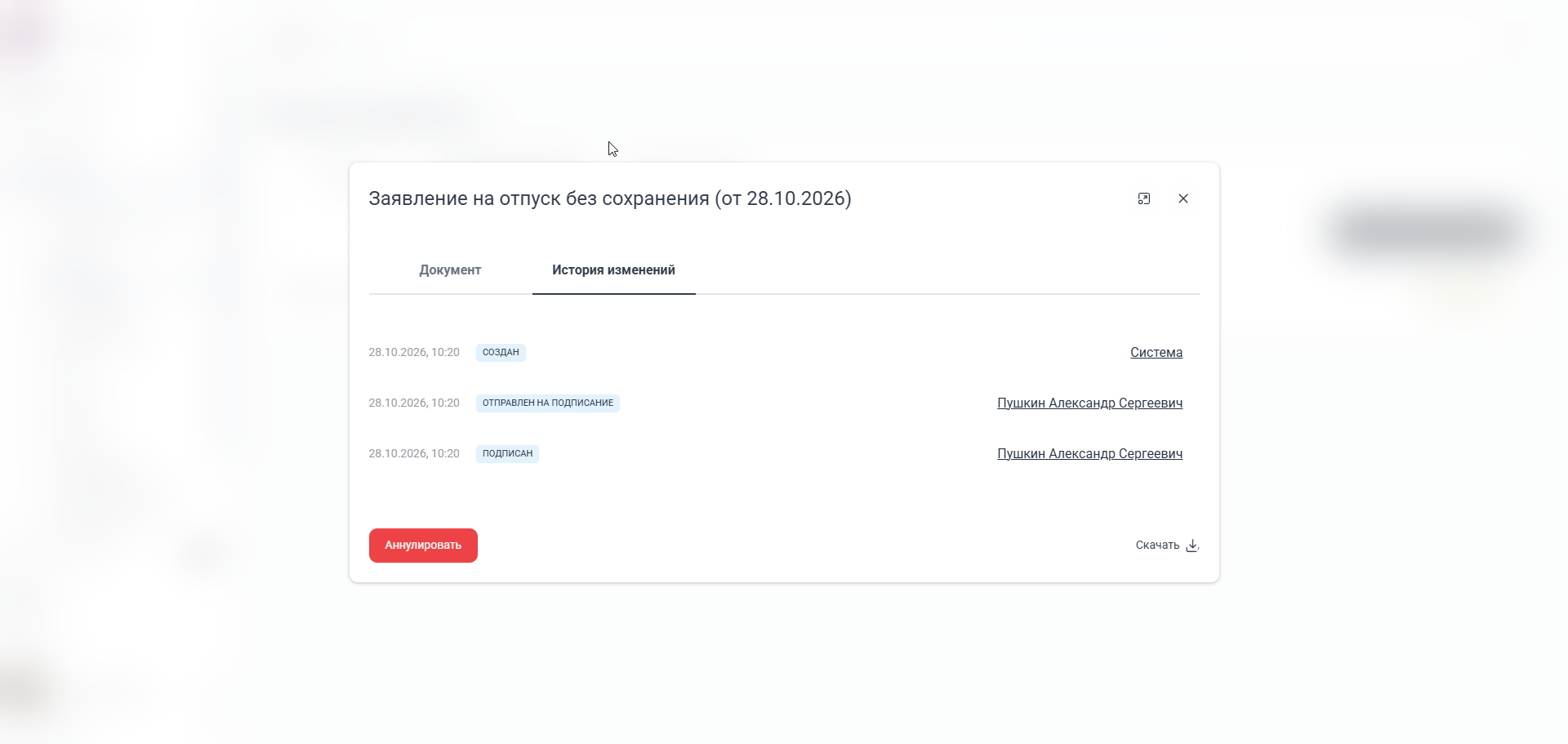This screenshot has height=744, width=1568.
Task: Click the red Аннулировать button
Action: pyautogui.click(x=423, y=546)
